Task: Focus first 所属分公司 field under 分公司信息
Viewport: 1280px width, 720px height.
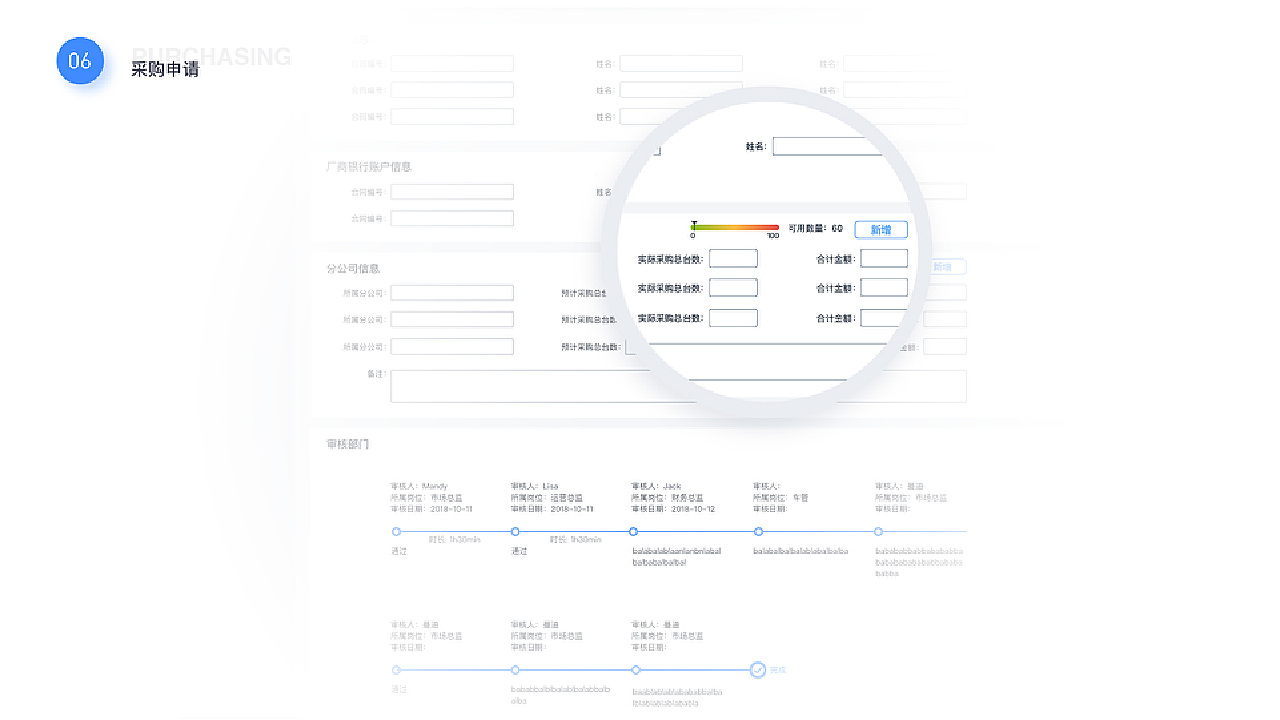Action: pyautogui.click(x=452, y=293)
